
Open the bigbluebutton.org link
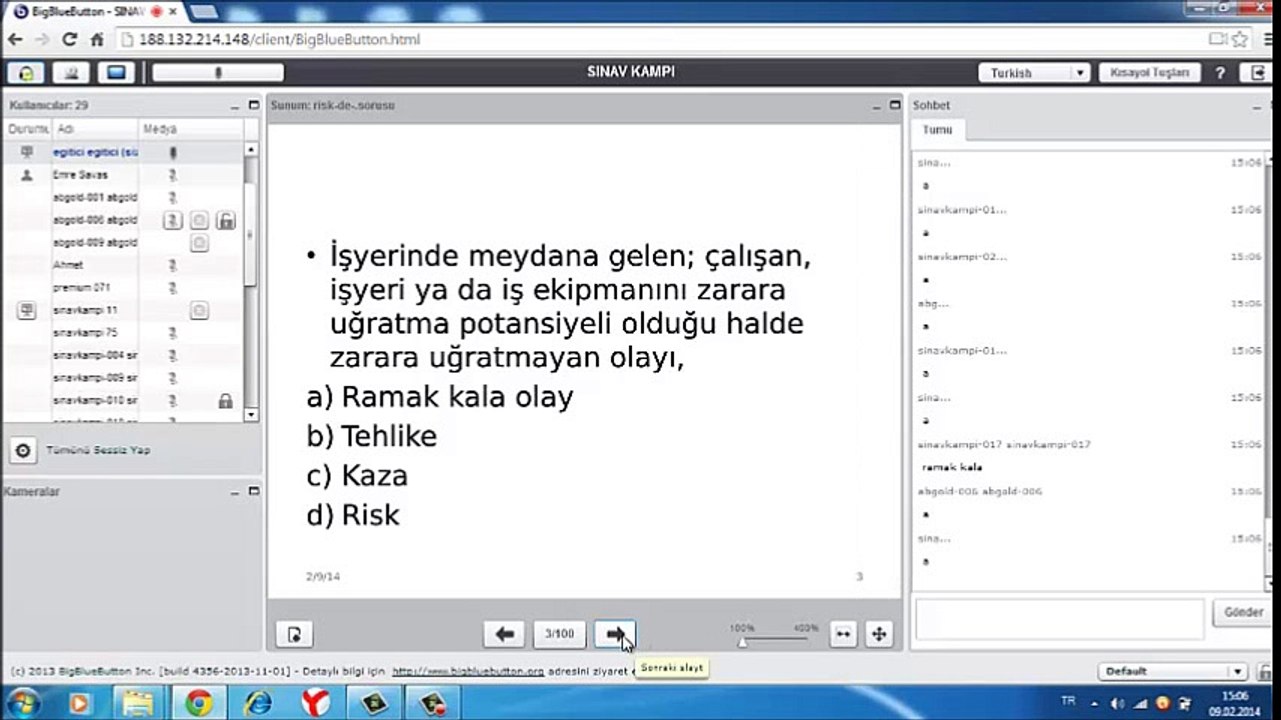(x=468, y=672)
